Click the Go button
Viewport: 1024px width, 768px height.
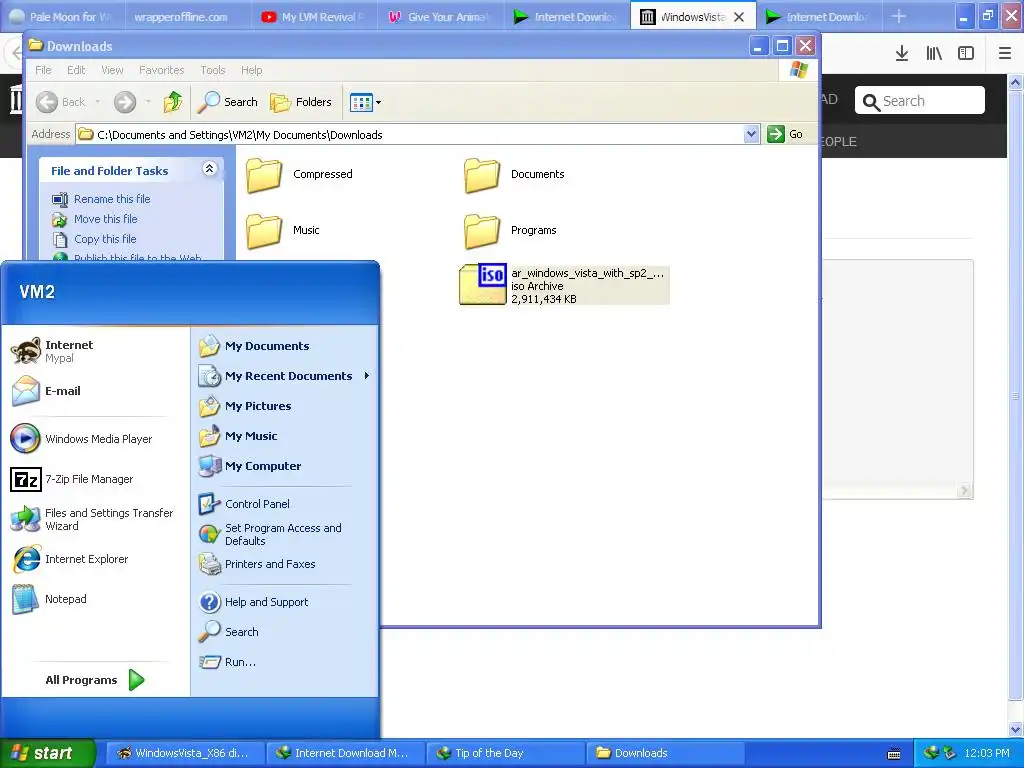click(786, 135)
